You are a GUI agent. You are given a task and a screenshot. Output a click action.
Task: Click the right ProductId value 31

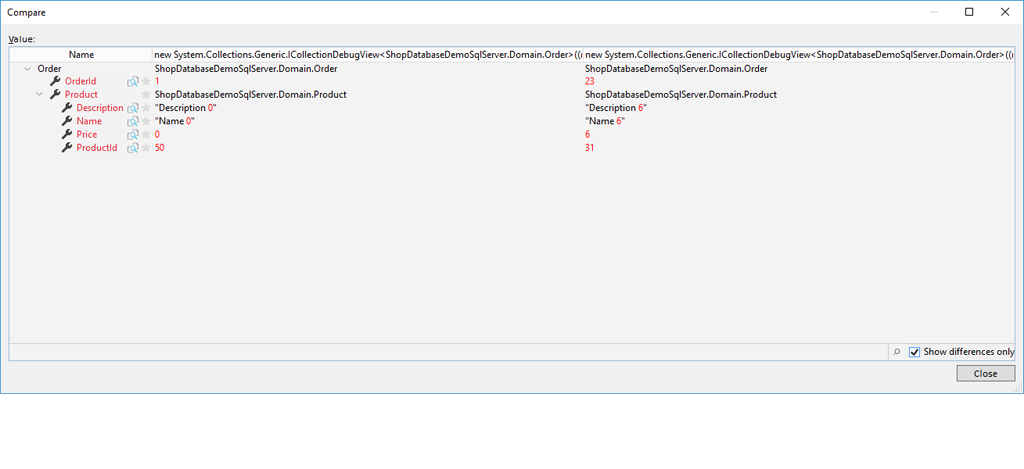pyautogui.click(x=590, y=148)
